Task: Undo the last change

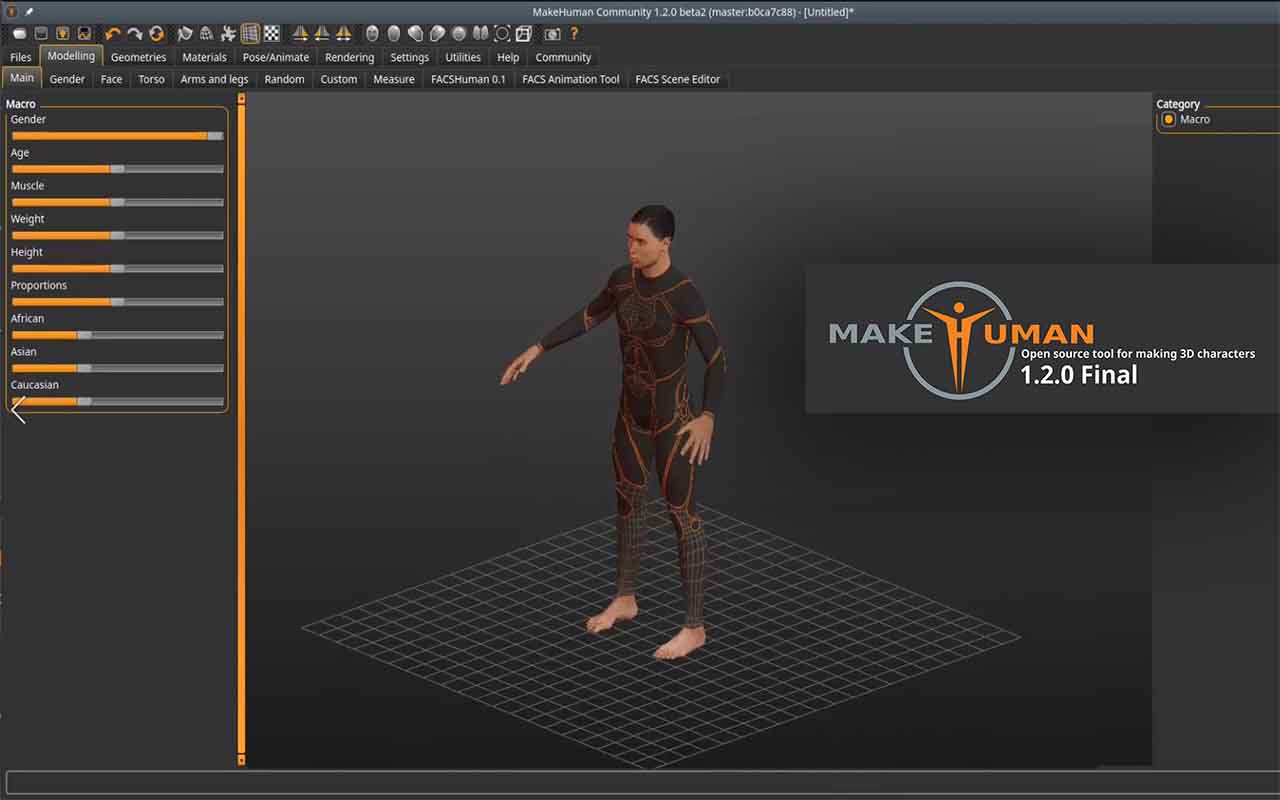Action: 110,32
